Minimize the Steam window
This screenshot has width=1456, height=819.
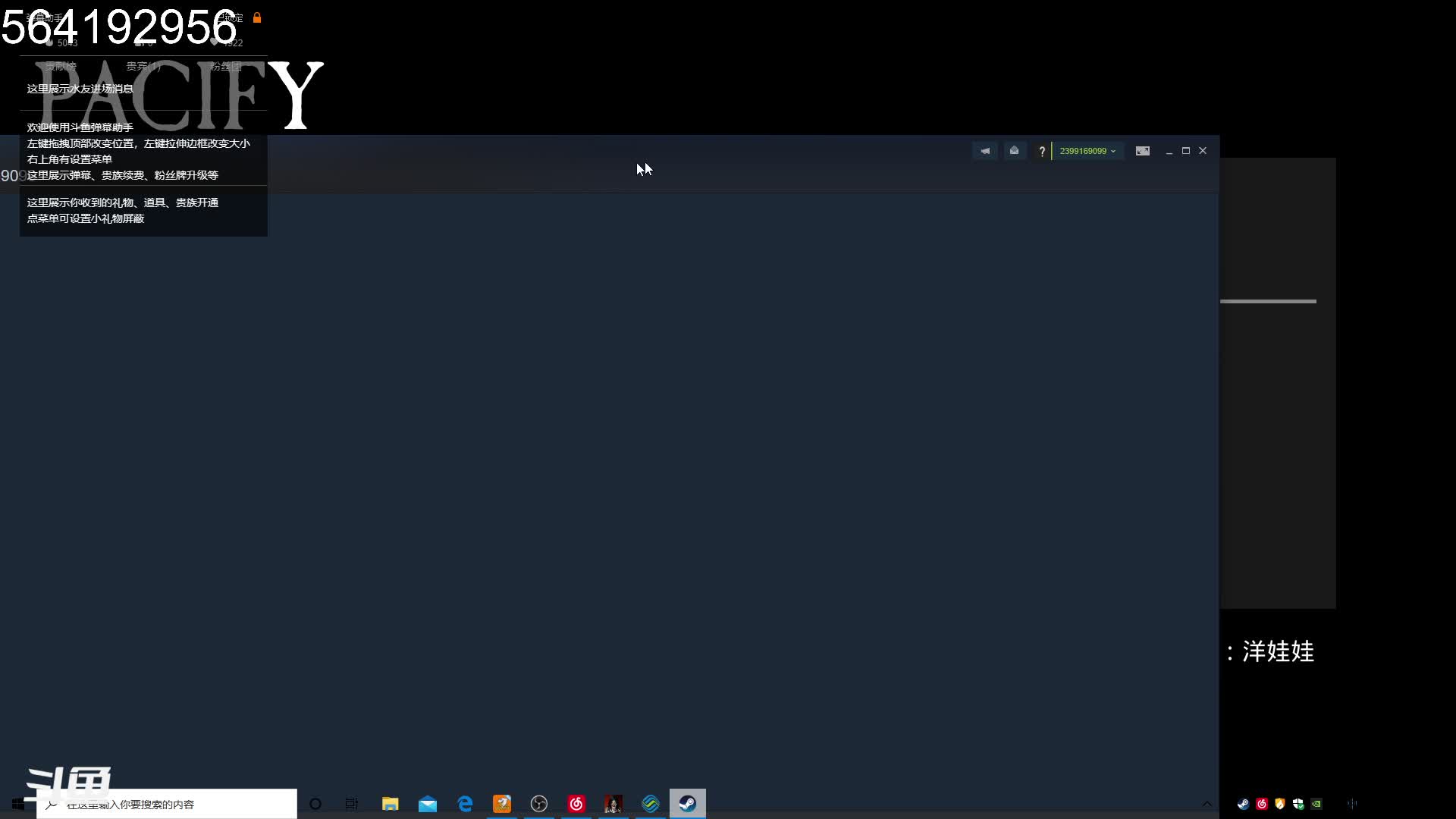tap(1169, 151)
